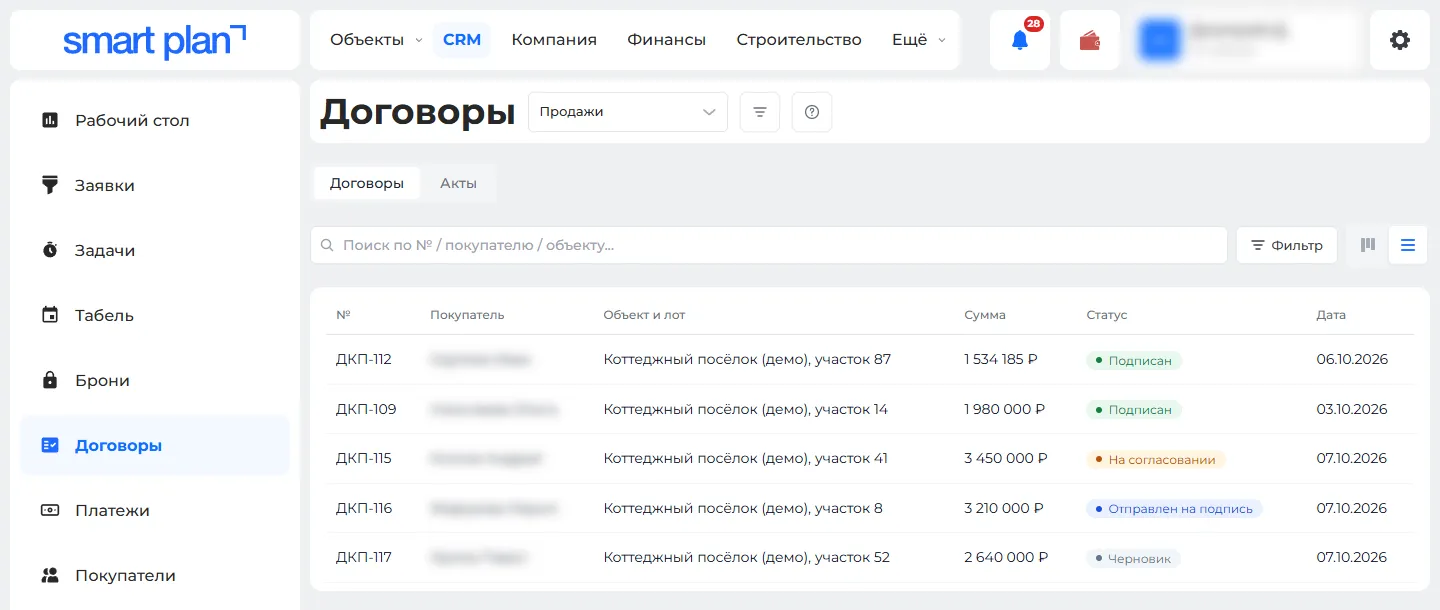The width and height of the screenshot is (1440, 610).
Task: Open the notifications bell icon
Action: tap(1020, 40)
